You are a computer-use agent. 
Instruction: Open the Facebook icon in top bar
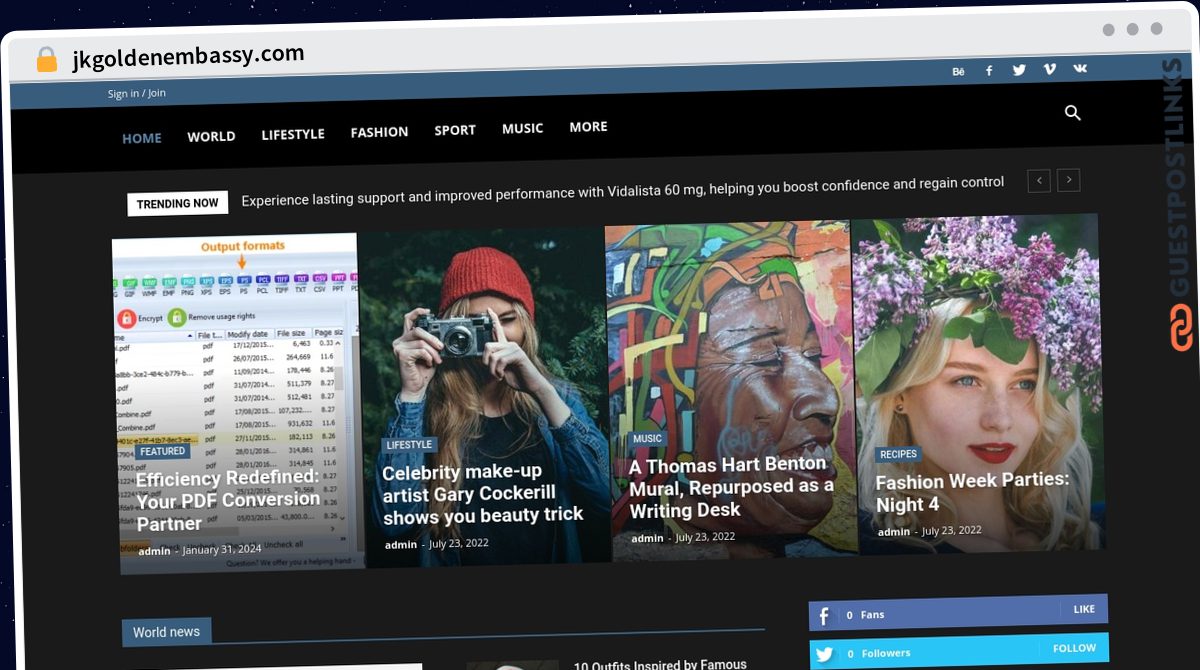989,70
